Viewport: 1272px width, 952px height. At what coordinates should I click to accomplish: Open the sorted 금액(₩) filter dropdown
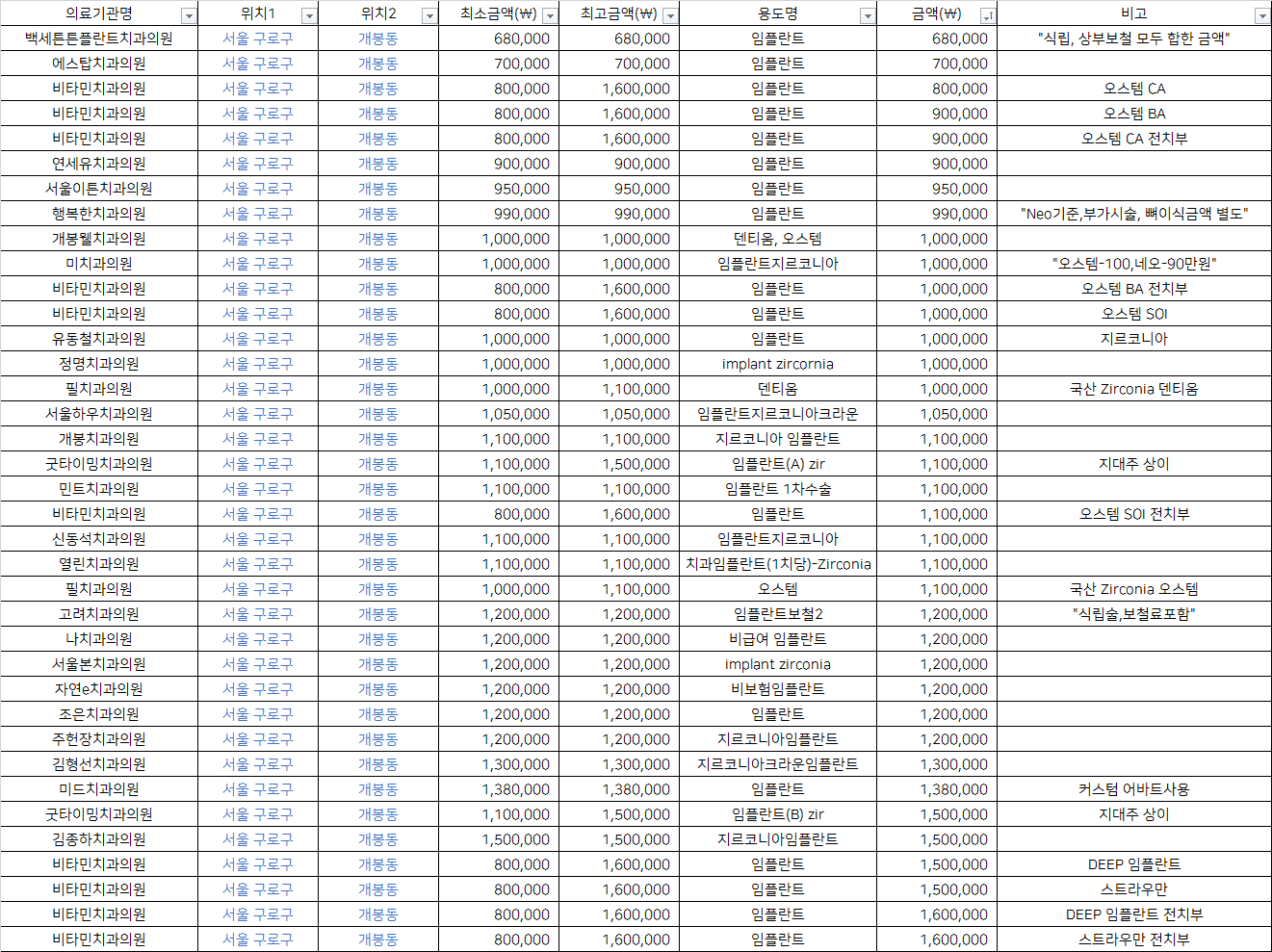988,15
